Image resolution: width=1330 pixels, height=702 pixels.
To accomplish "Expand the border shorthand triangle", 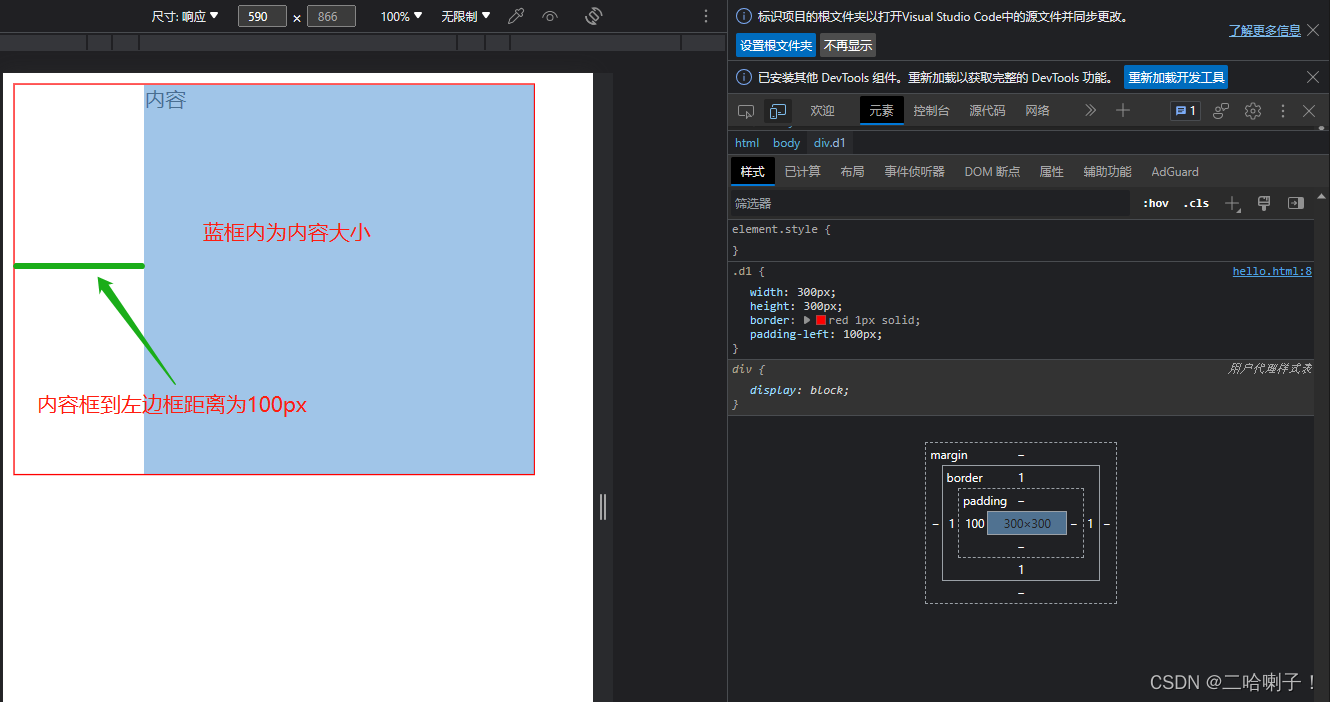I will 808,320.
